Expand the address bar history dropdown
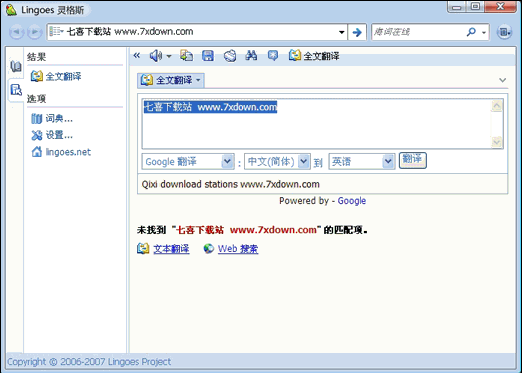 pyautogui.click(x=341, y=32)
